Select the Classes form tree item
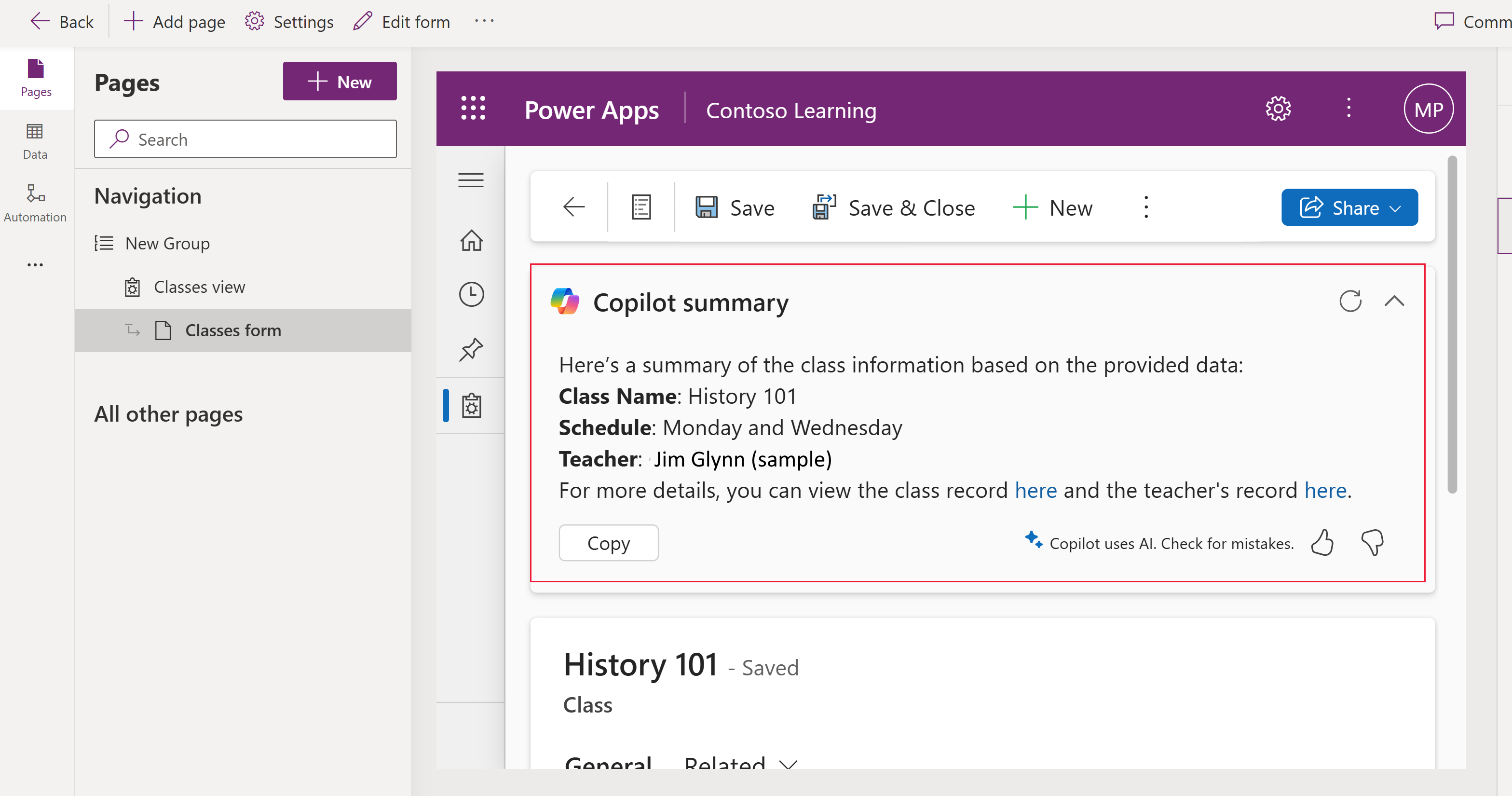Image resolution: width=1512 pixels, height=796 pixels. click(x=234, y=329)
